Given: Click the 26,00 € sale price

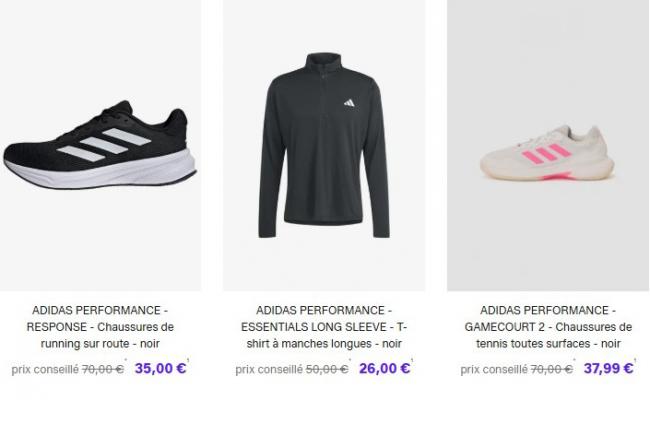Looking at the screenshot, I should coord(384,368).
